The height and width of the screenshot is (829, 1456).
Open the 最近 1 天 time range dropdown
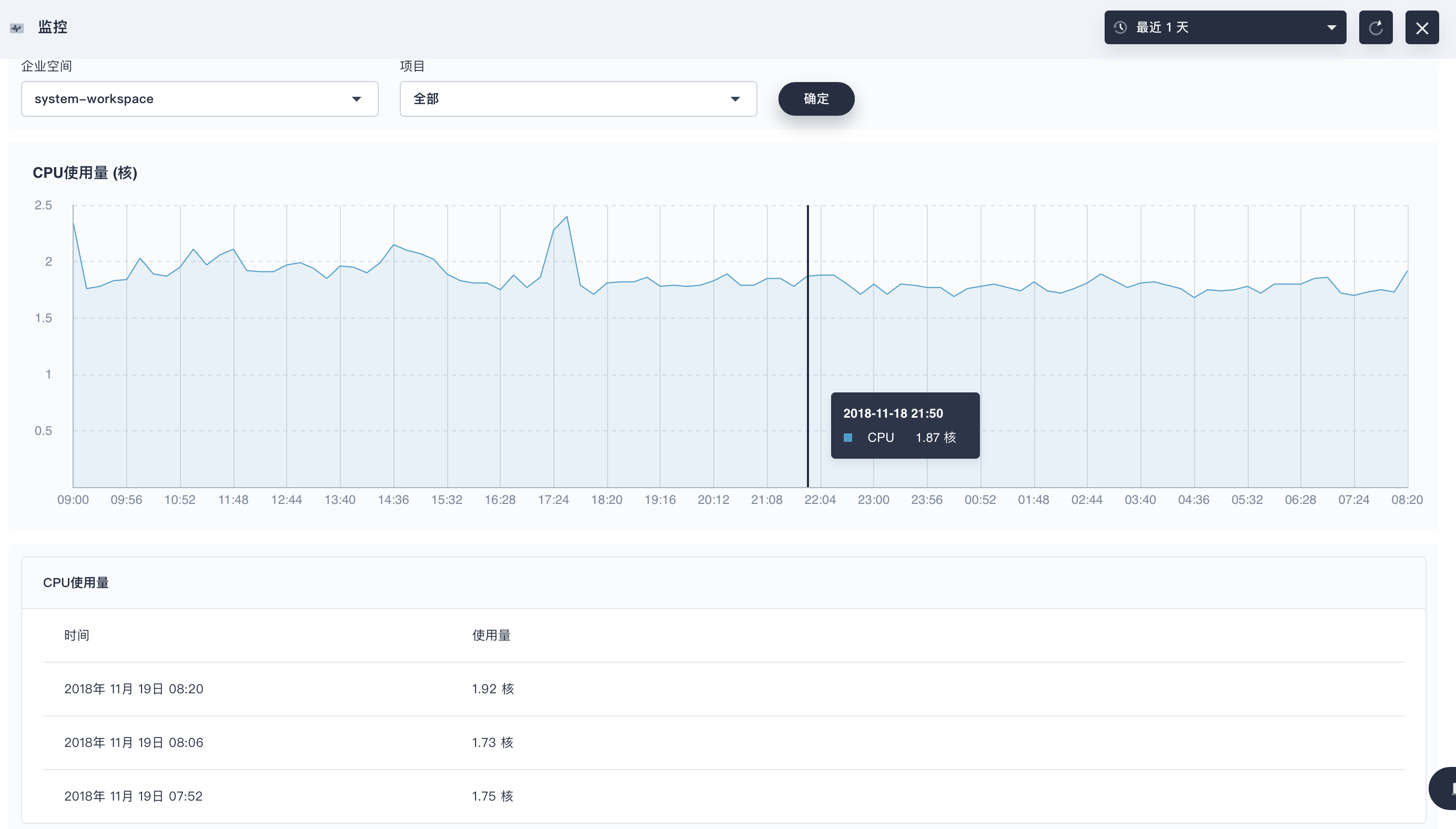[1225, 27]
